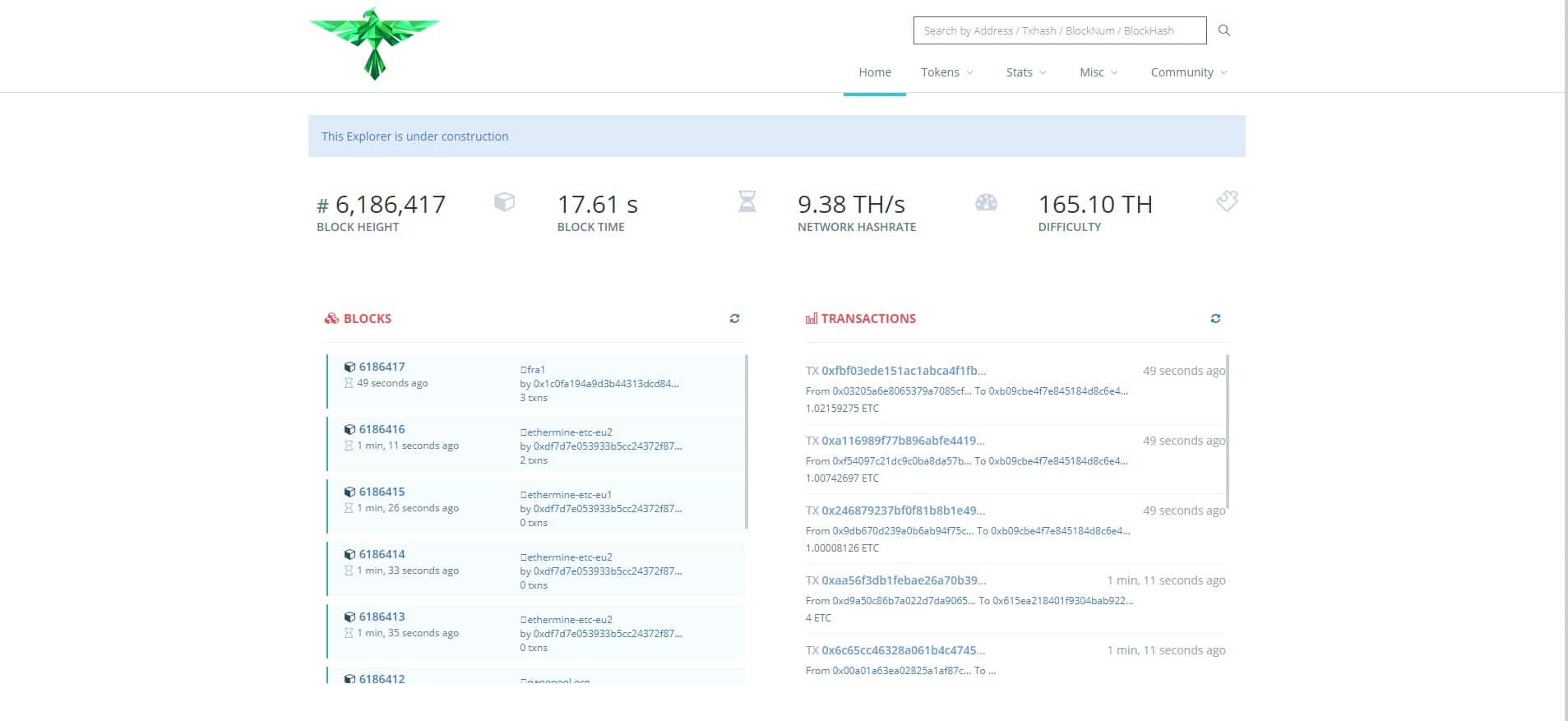Click the block time hourglass icon

point(747,201)
